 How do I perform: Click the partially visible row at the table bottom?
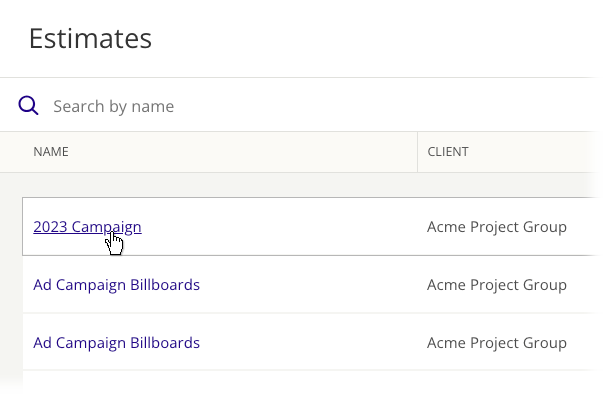(308, 382)
